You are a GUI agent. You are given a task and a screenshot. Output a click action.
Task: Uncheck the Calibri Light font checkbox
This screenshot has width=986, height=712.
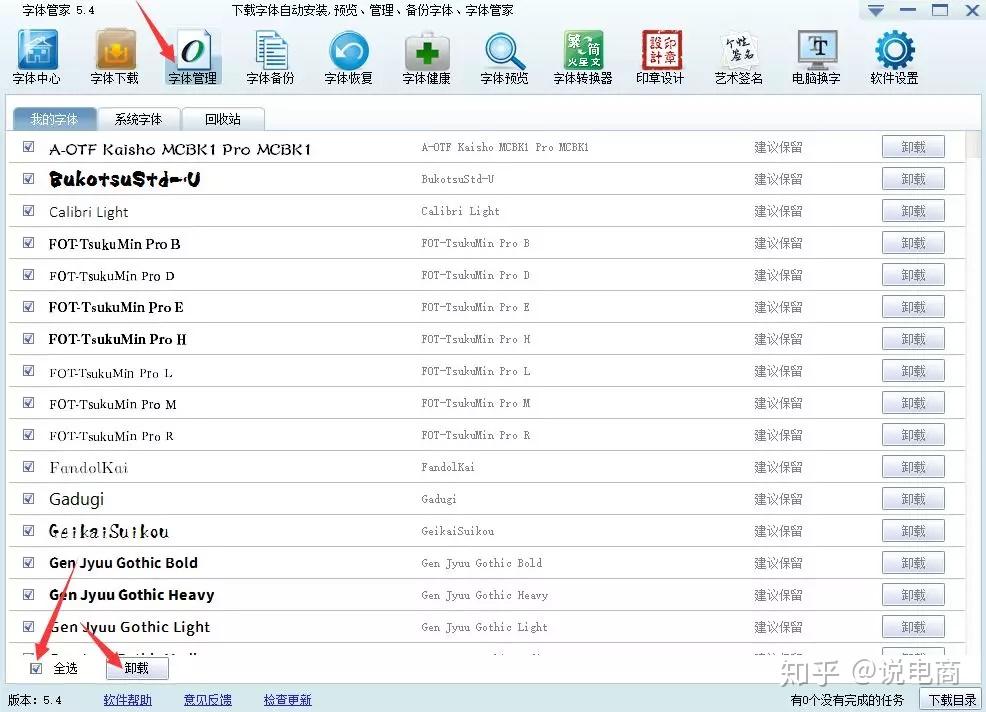click(x=28, y=211)
